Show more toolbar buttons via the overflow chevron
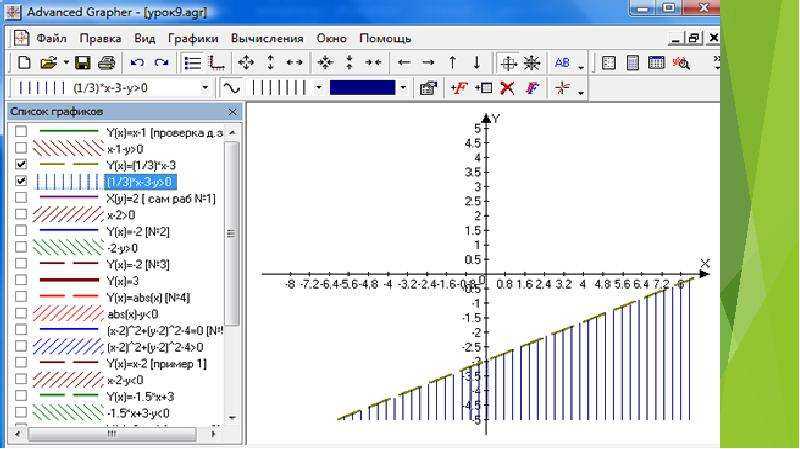 click(x=716, y=63)
